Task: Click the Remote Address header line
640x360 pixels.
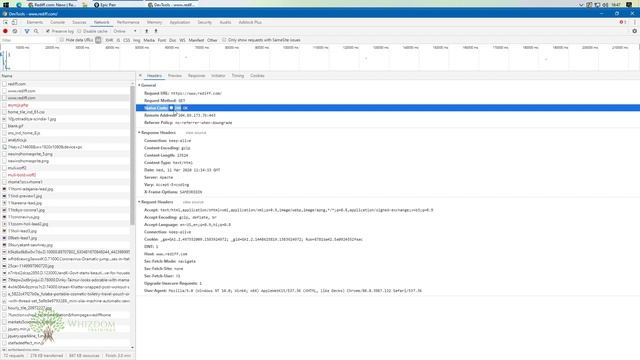Action: (180, 115)
